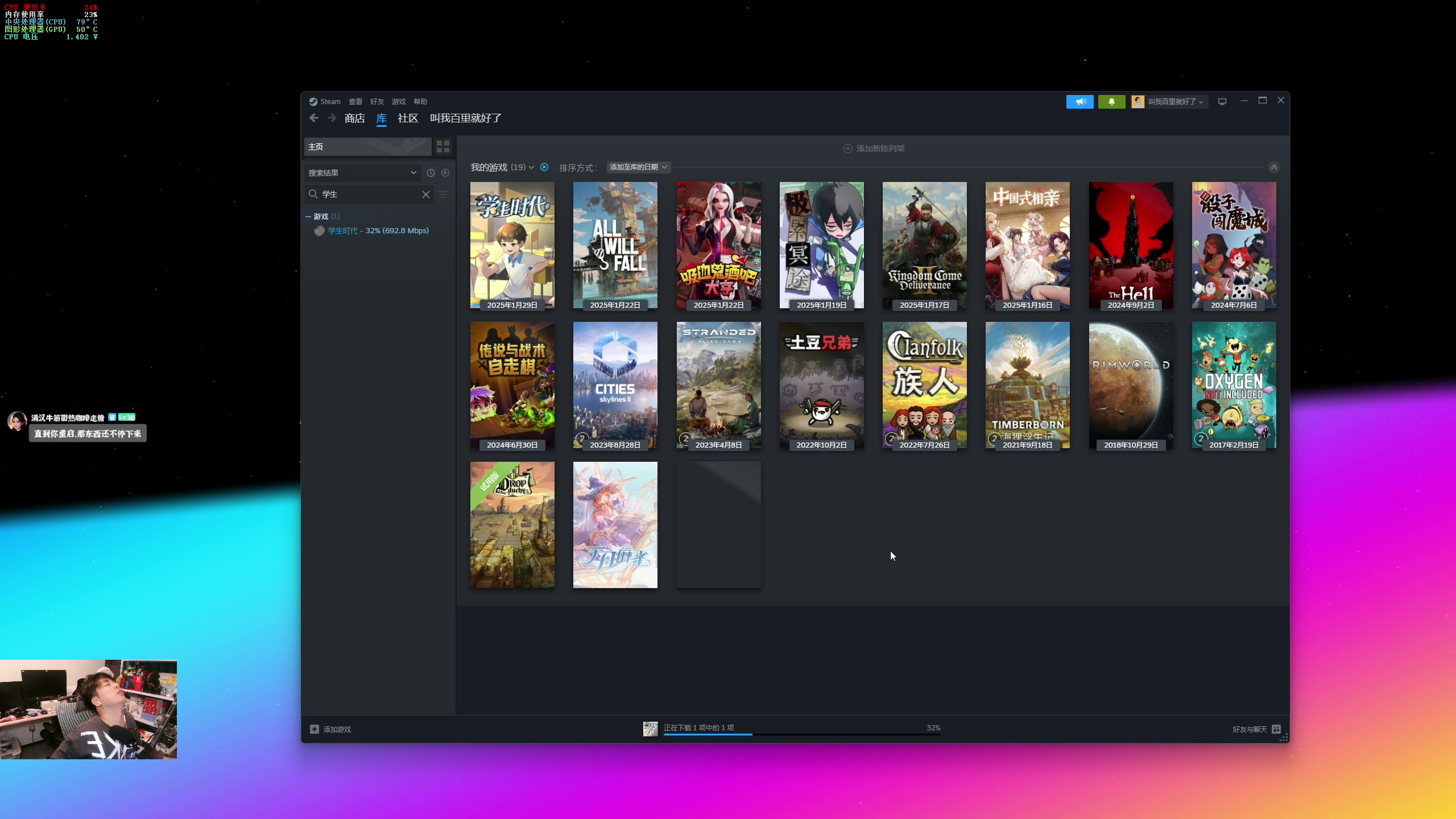Expand the 搜索结果 filter dropdown
The height and width of the screenshot is (819, 1456).
362,173
